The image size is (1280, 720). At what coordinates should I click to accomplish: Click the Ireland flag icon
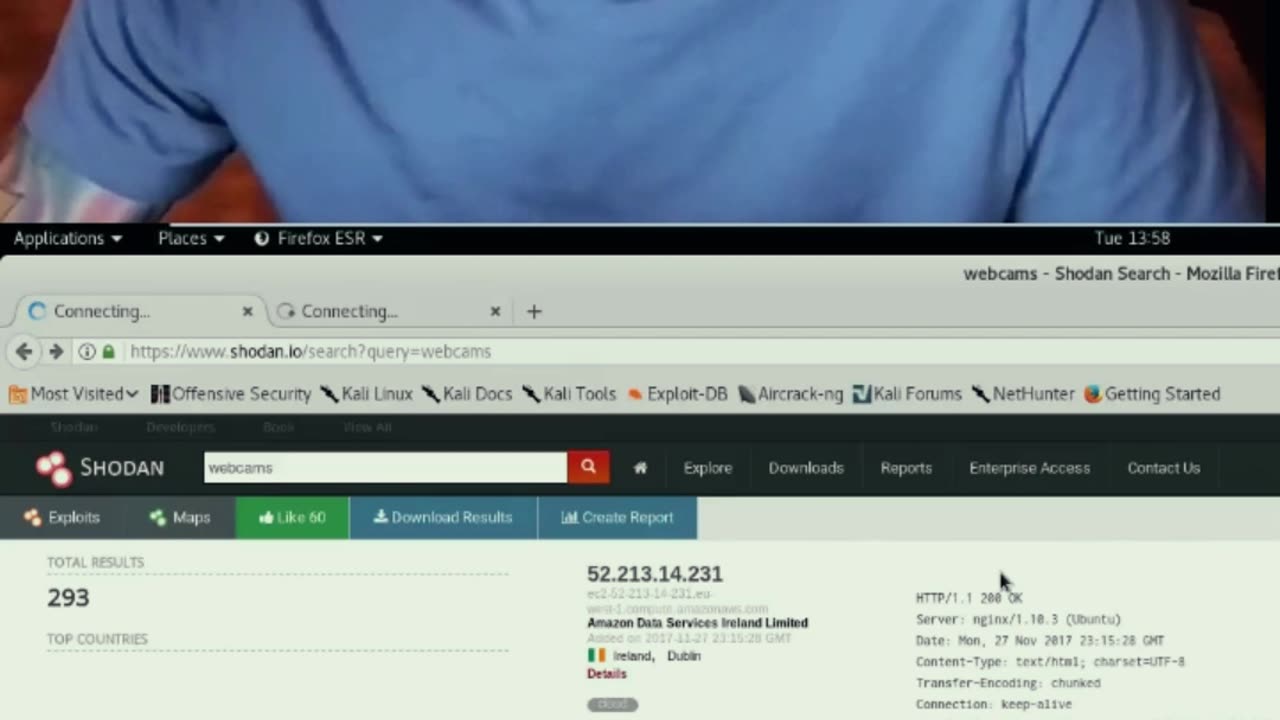(x=596, y=656)
